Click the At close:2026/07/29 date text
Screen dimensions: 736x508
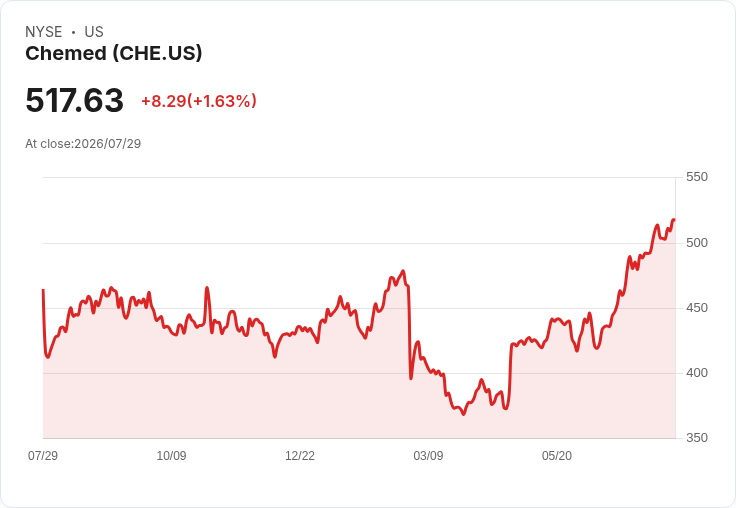click(83, 144)
